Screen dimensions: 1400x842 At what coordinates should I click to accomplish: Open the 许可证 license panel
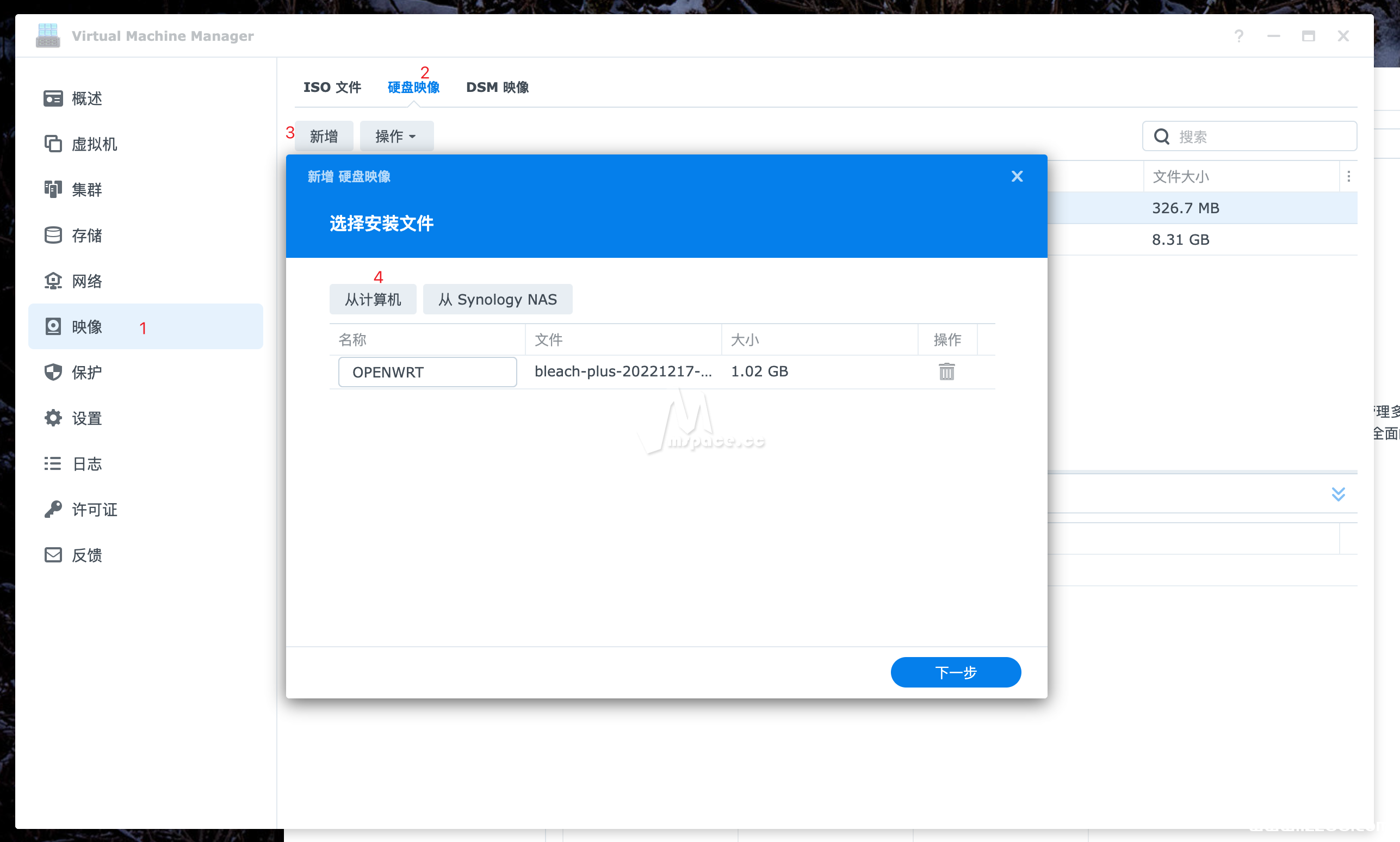94,510
